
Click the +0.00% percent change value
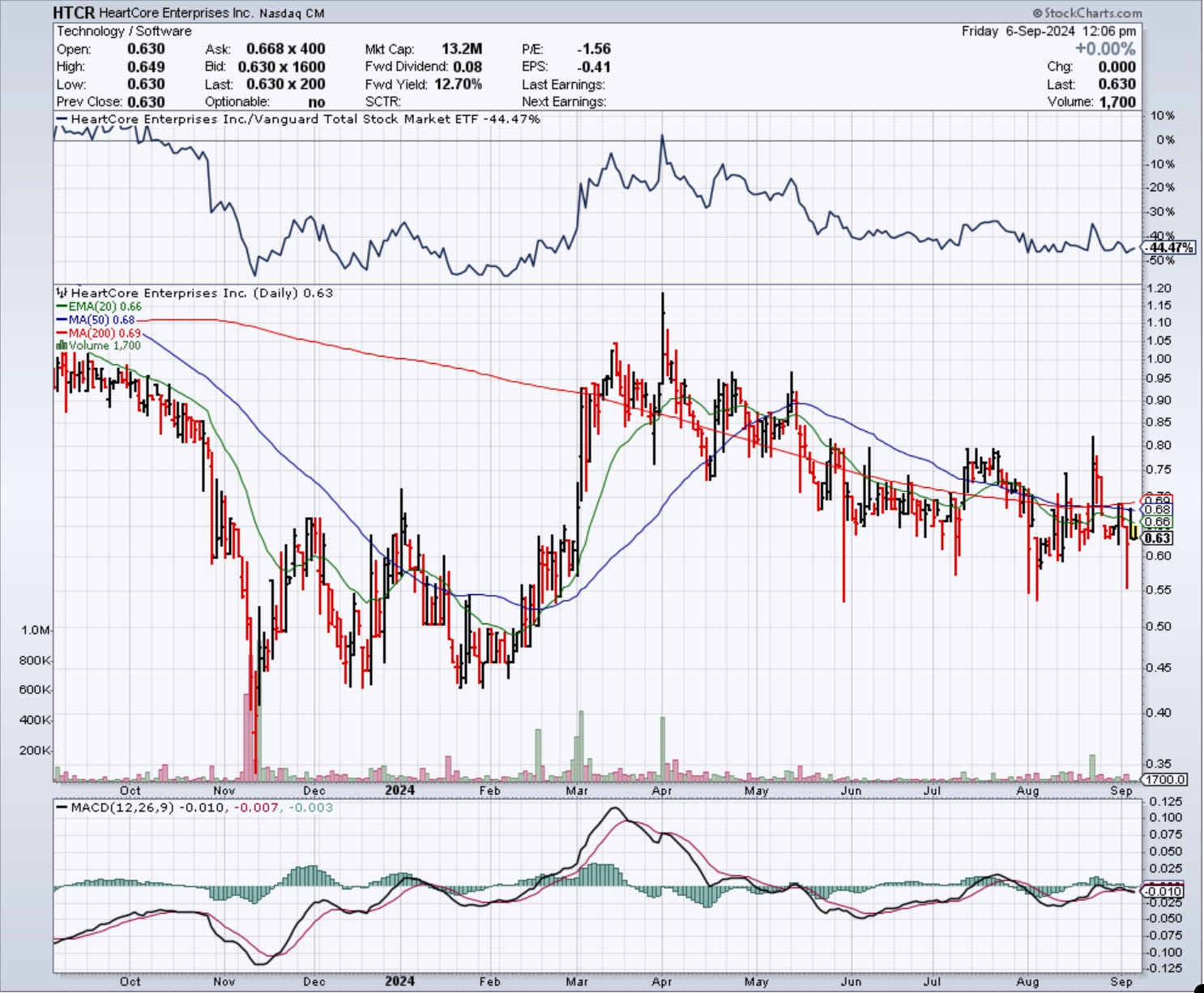(1105, 49)
